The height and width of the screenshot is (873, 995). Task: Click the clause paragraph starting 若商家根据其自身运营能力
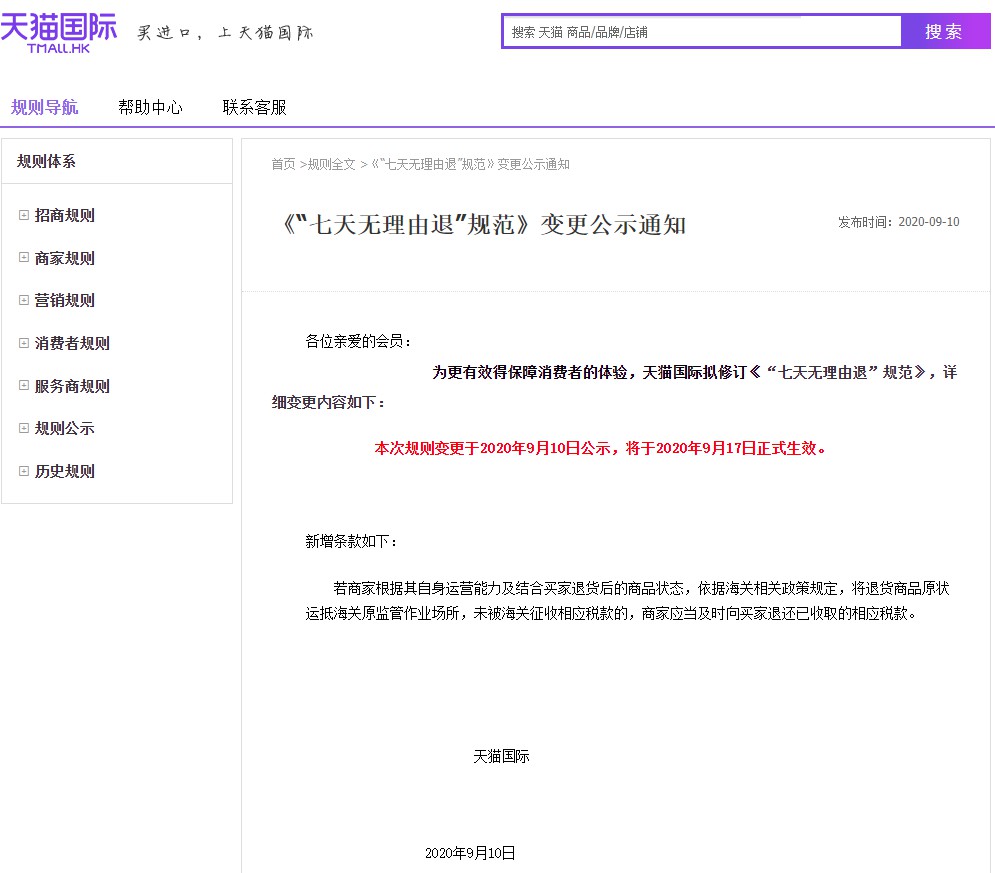pyautogui.click(x=627, y=601)
